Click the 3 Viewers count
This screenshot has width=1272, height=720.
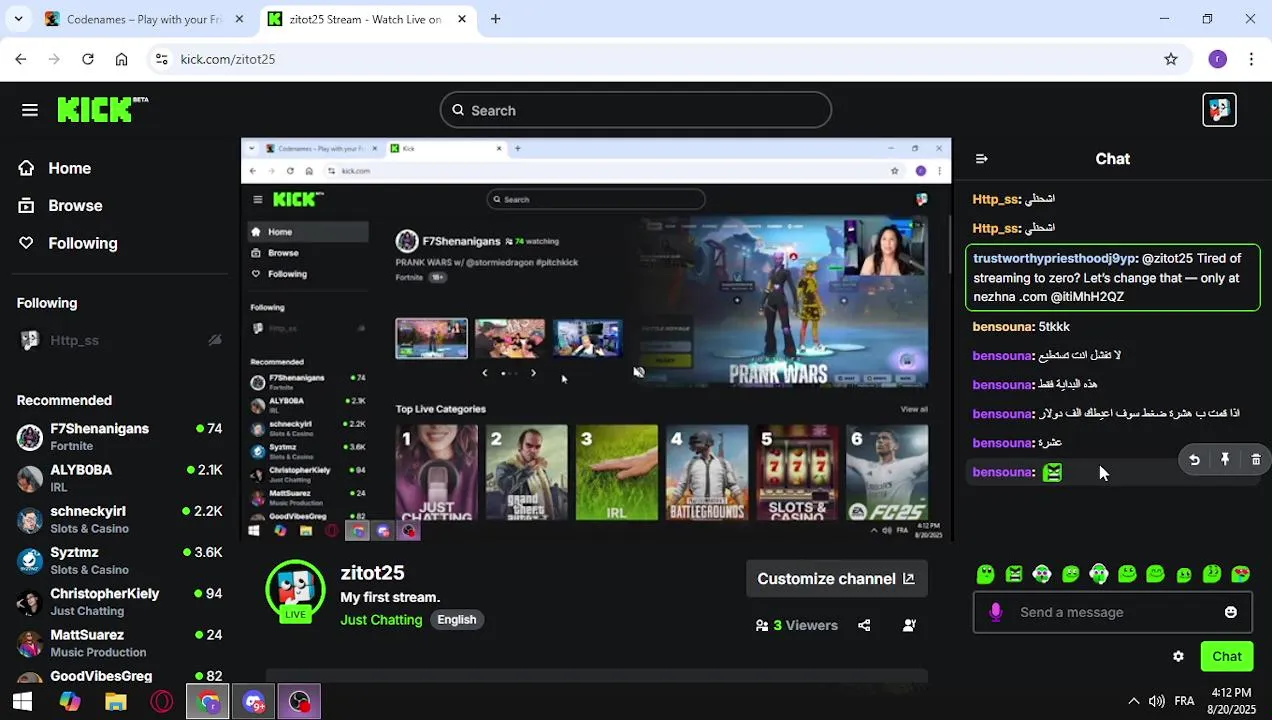[x=797, y=625]
